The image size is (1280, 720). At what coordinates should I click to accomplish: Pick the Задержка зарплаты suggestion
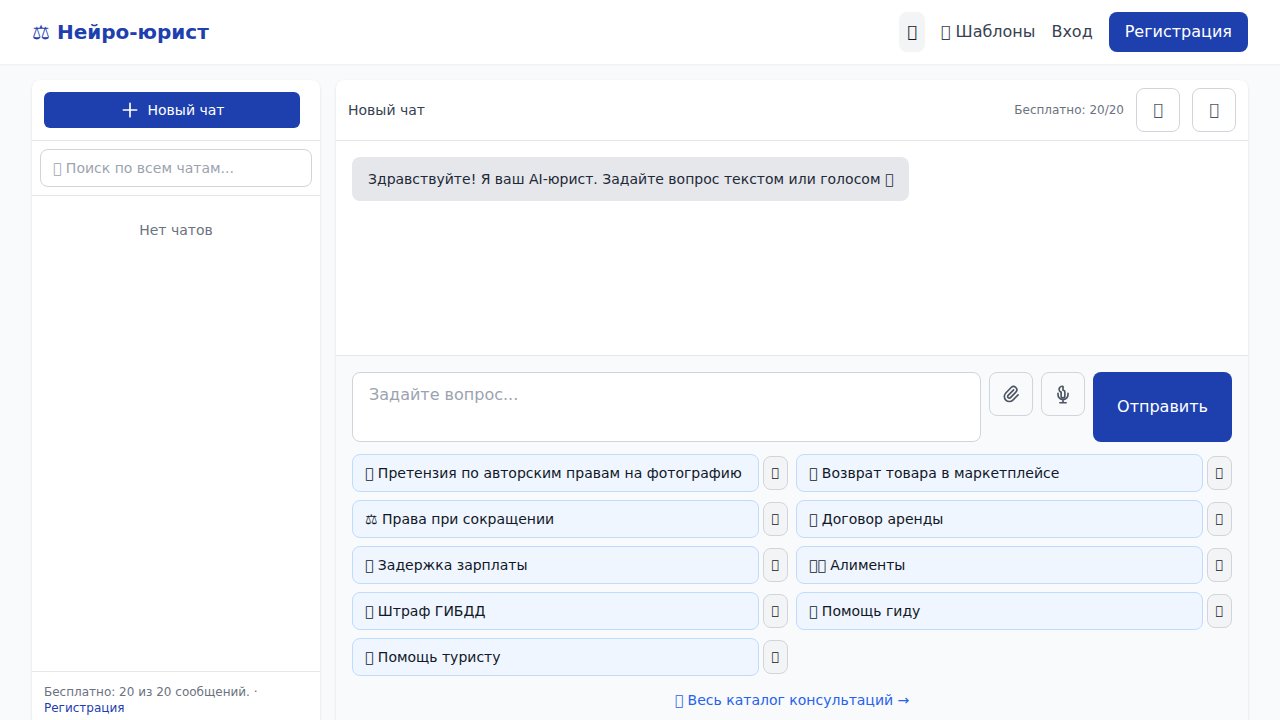(555, 565)
